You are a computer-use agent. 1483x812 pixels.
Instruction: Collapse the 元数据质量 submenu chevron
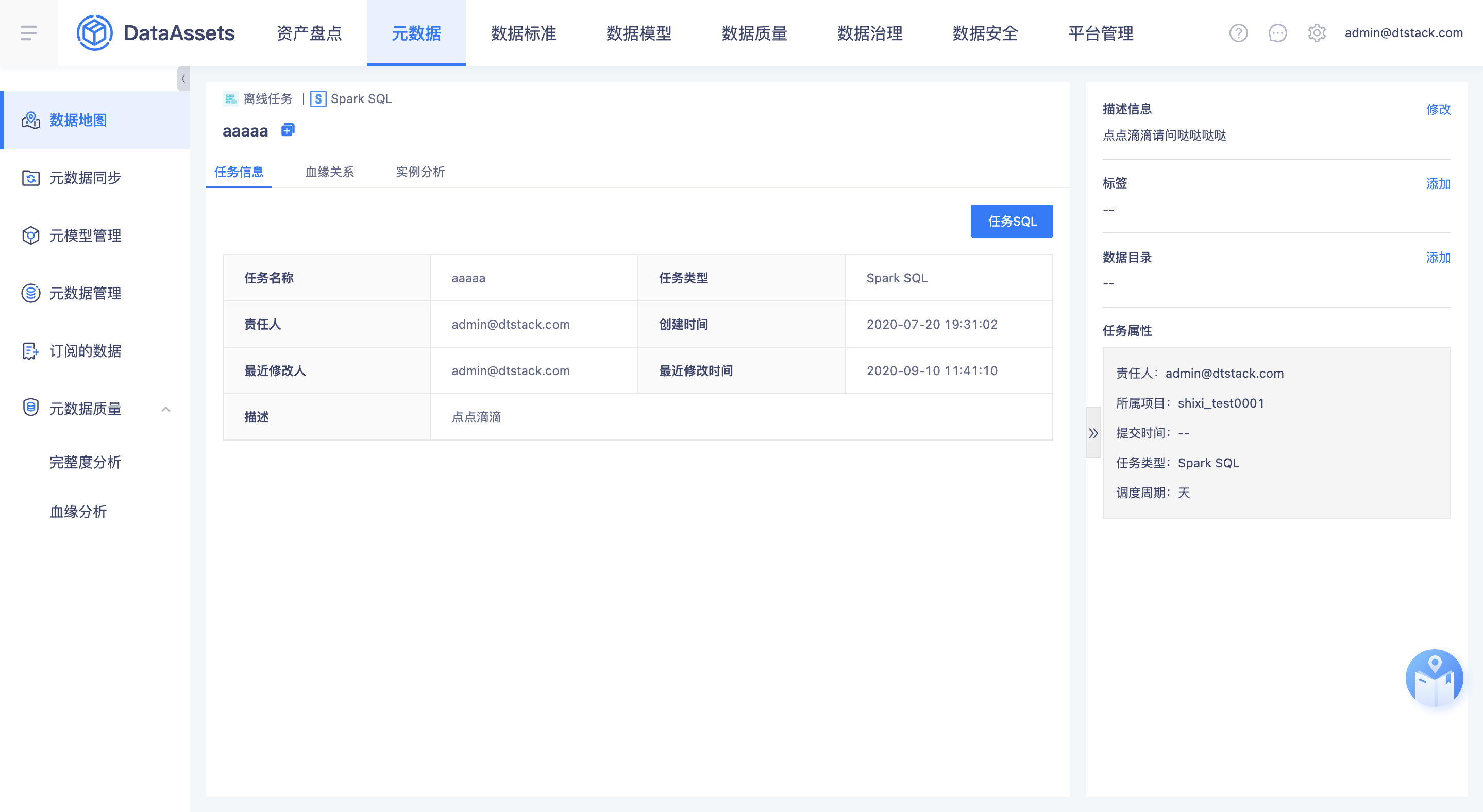[x=166, y=409]
